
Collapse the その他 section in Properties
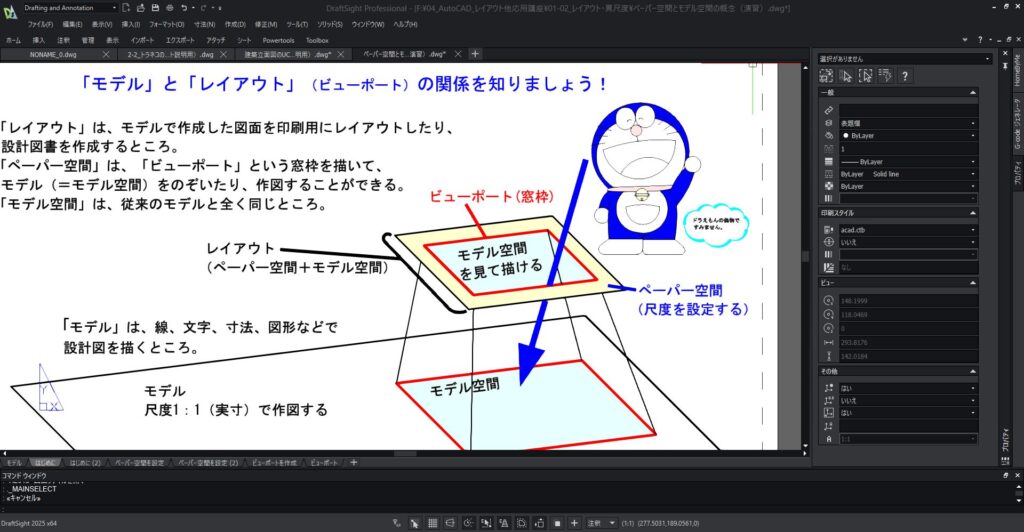coord(973,371)
